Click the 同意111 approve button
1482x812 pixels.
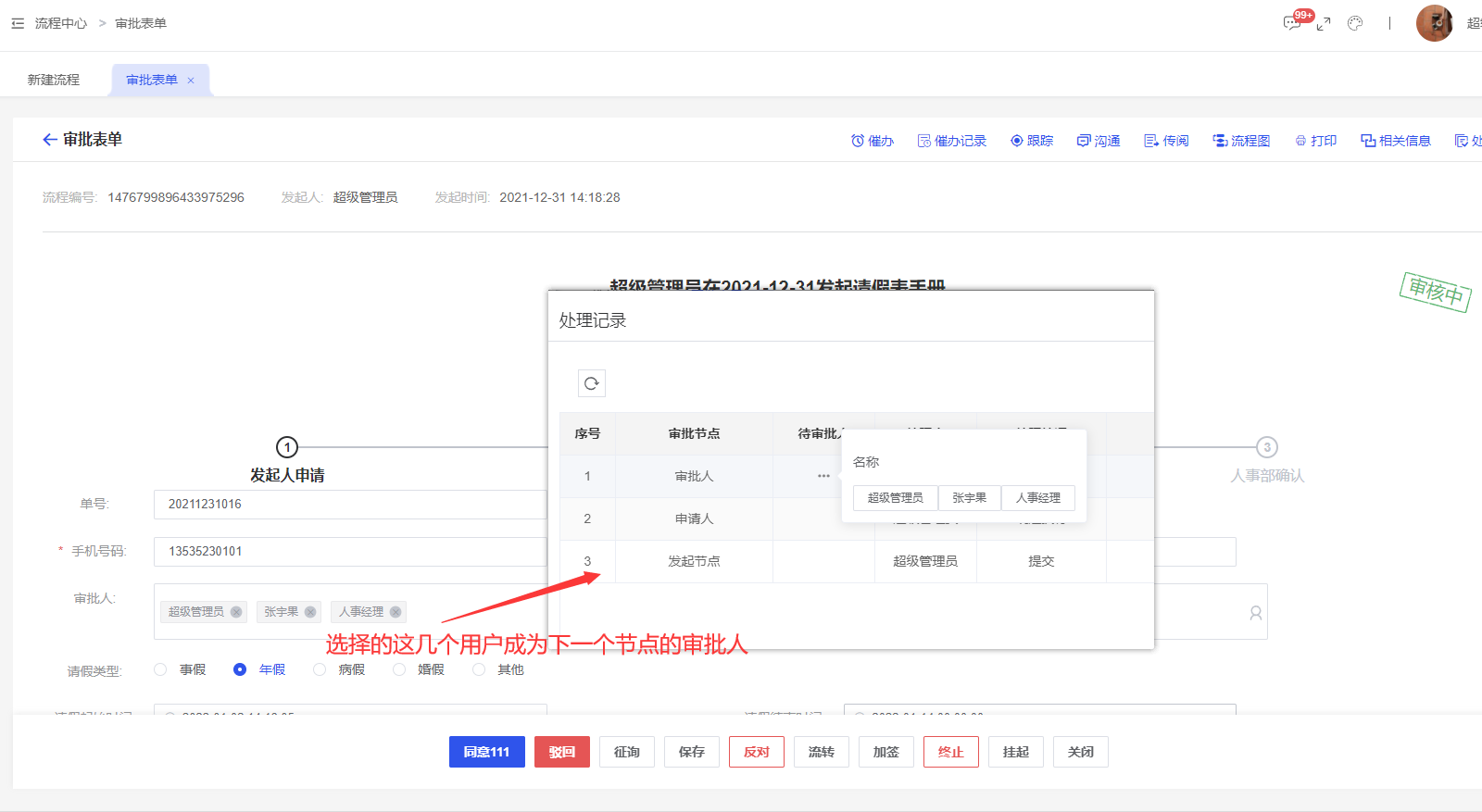(x=486, y=752)
